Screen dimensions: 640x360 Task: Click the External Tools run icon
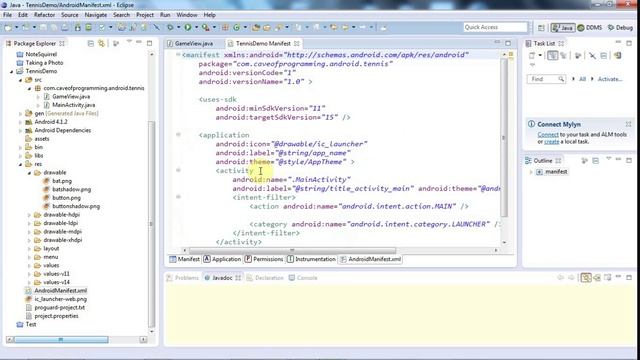point(206,27)
